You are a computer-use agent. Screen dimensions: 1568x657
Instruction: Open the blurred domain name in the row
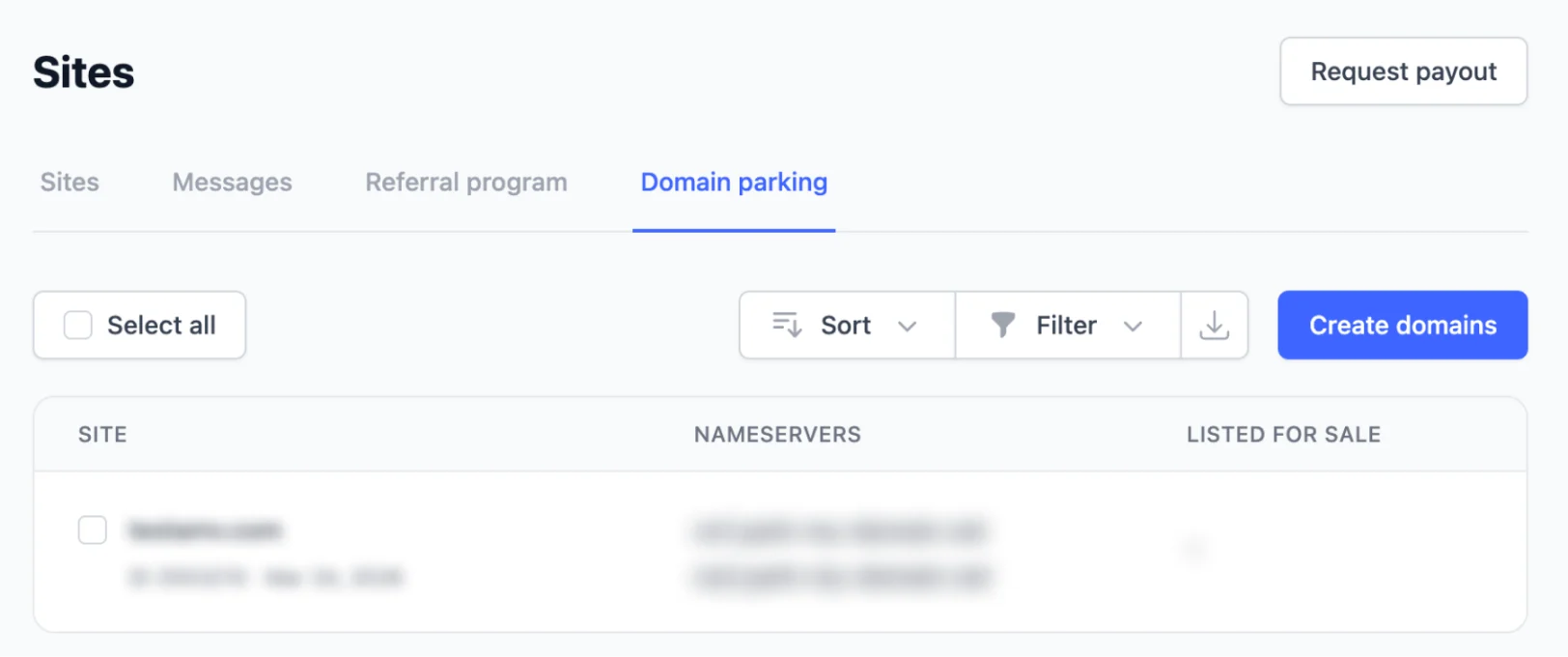click(x=205, y=530)
